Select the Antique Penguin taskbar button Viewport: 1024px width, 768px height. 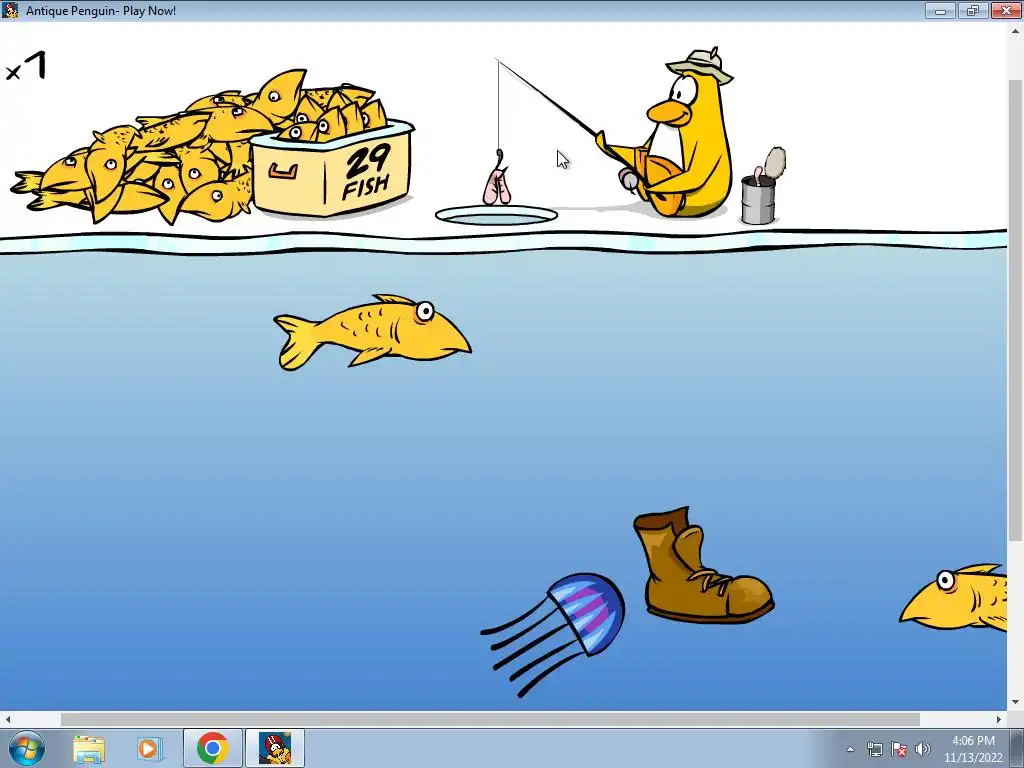(x=275, y=748)
